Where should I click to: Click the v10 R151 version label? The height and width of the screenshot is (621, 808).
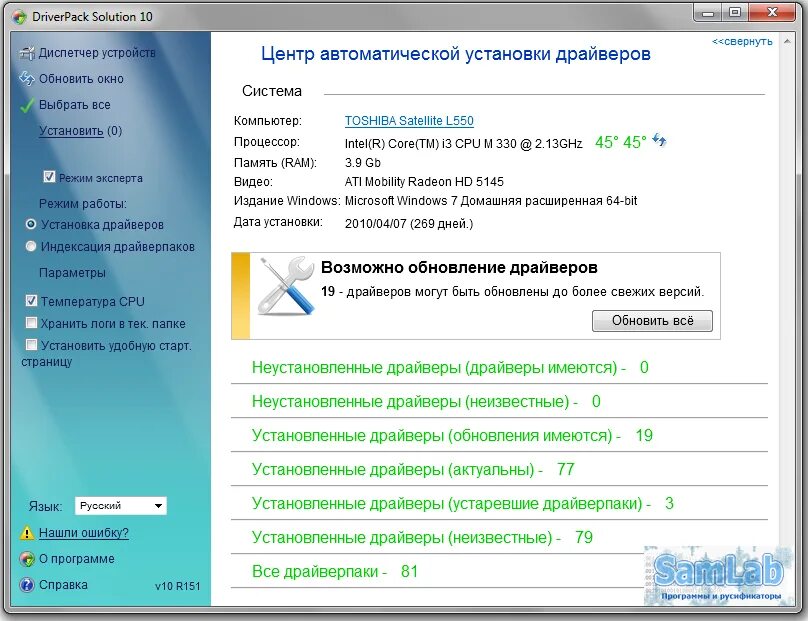coord(177,586)
